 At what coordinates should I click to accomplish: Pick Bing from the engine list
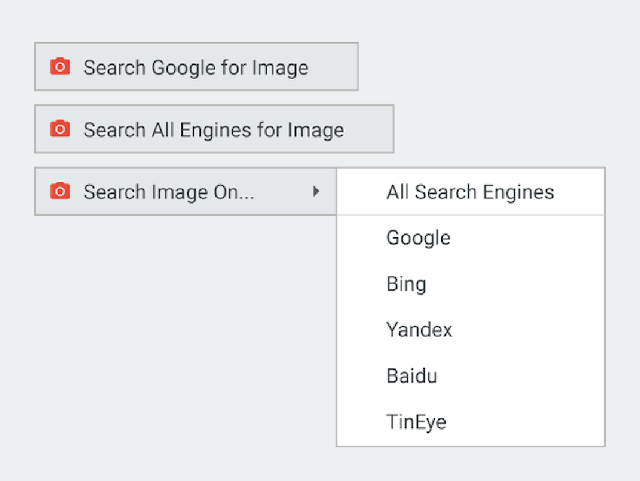[x=471, y=284]
